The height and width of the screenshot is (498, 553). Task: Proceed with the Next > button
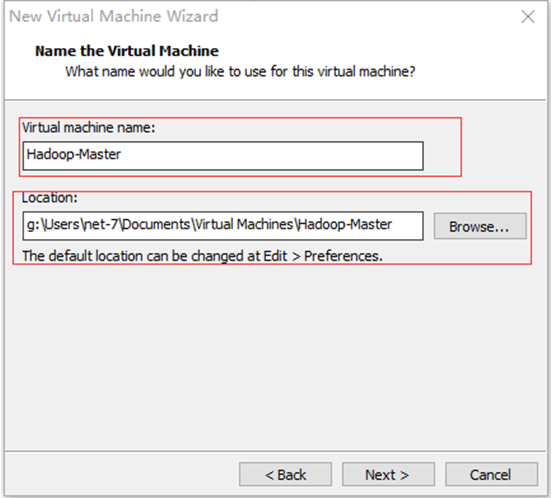388,475
